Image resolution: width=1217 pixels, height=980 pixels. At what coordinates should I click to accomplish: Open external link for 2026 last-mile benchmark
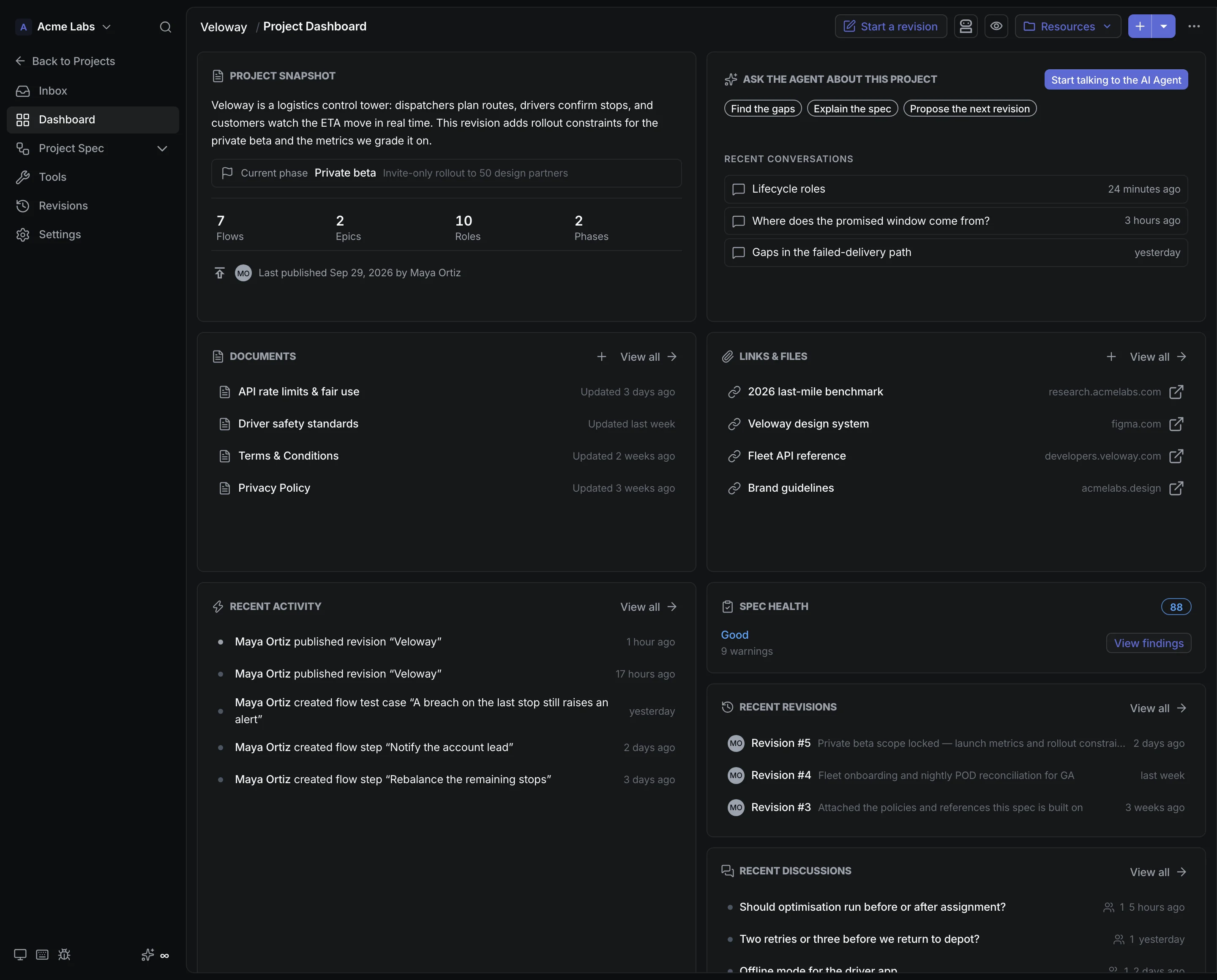(1176, 392)
